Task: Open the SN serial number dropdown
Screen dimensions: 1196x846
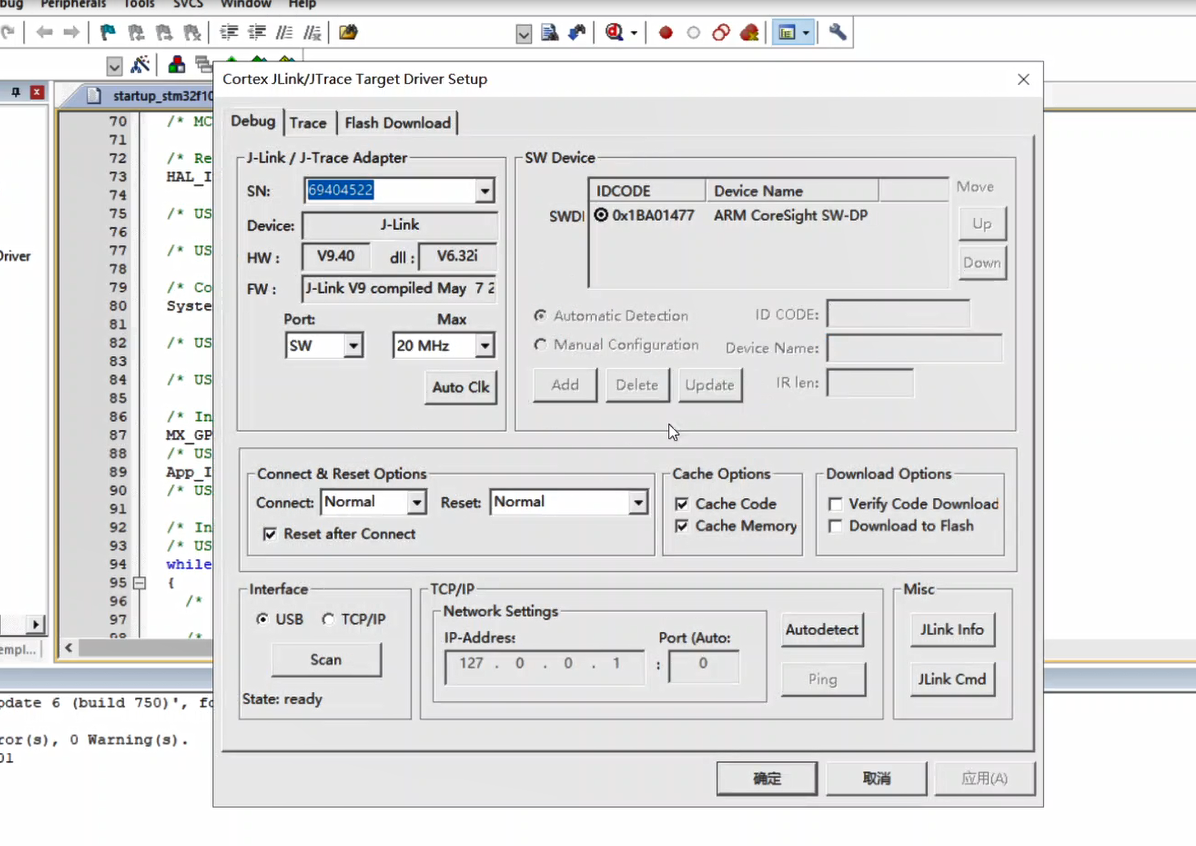Action: tap(484, 191)
